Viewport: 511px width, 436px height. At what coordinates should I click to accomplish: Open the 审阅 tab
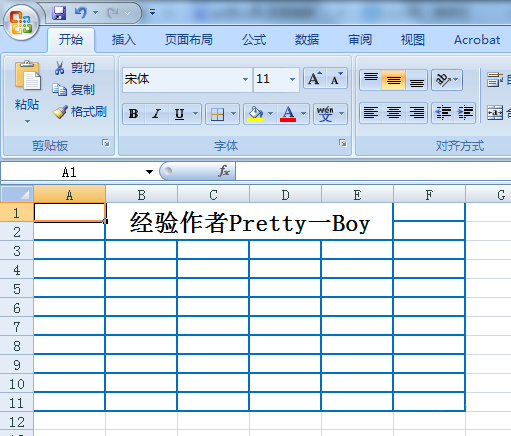(360, 40)
